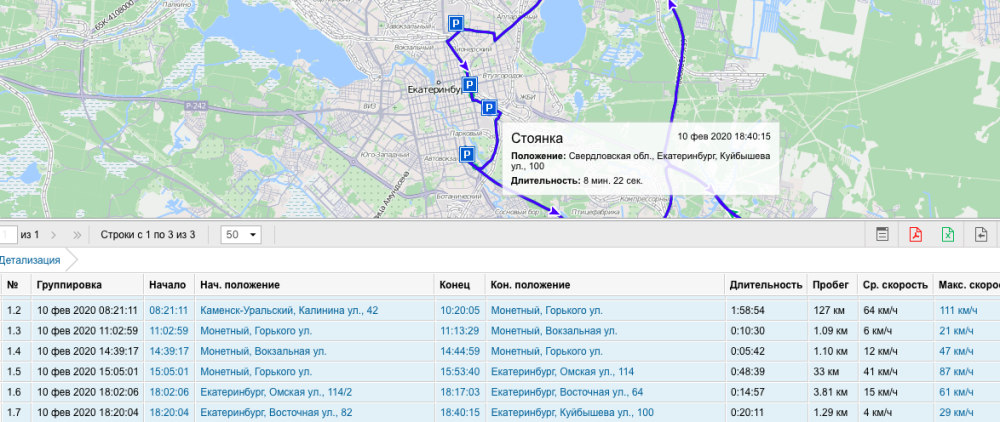The width and height of the screenshot is (1000, 422).
Task: Open start time link 08:21:11
Action: 168,310
